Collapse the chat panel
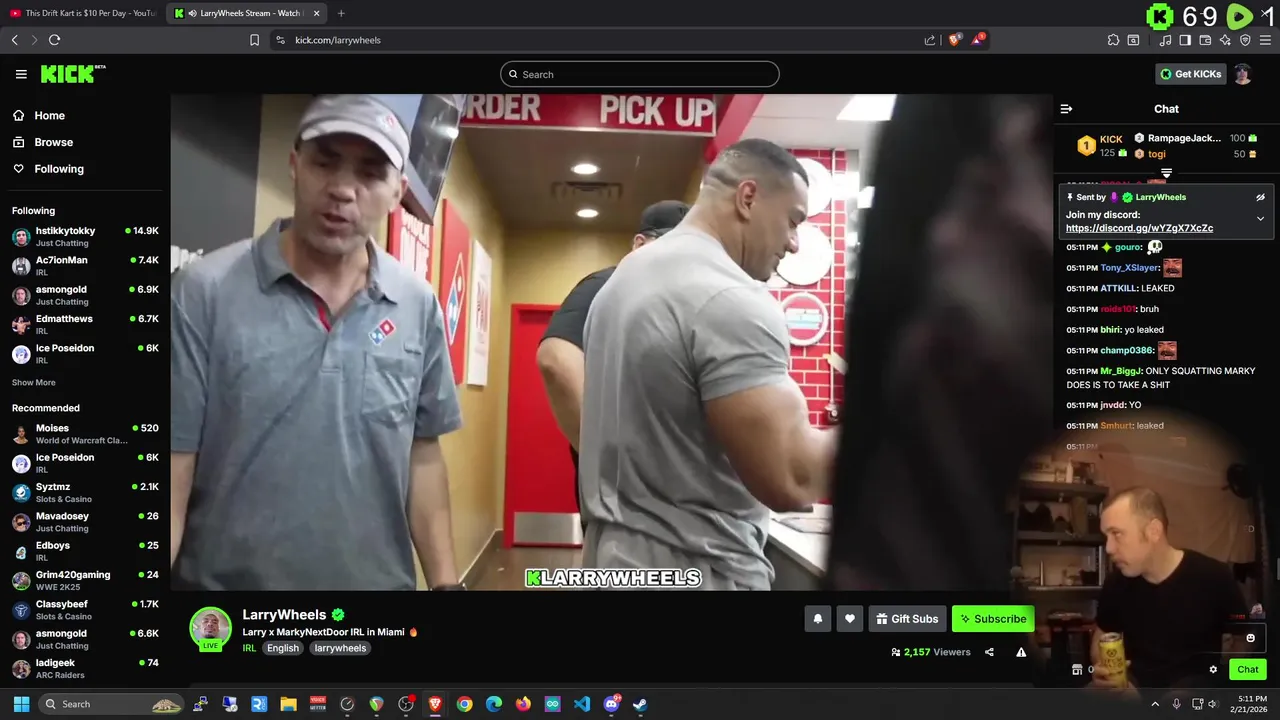The height and width of the screenshot is (720, 1280). [1066, 109]
